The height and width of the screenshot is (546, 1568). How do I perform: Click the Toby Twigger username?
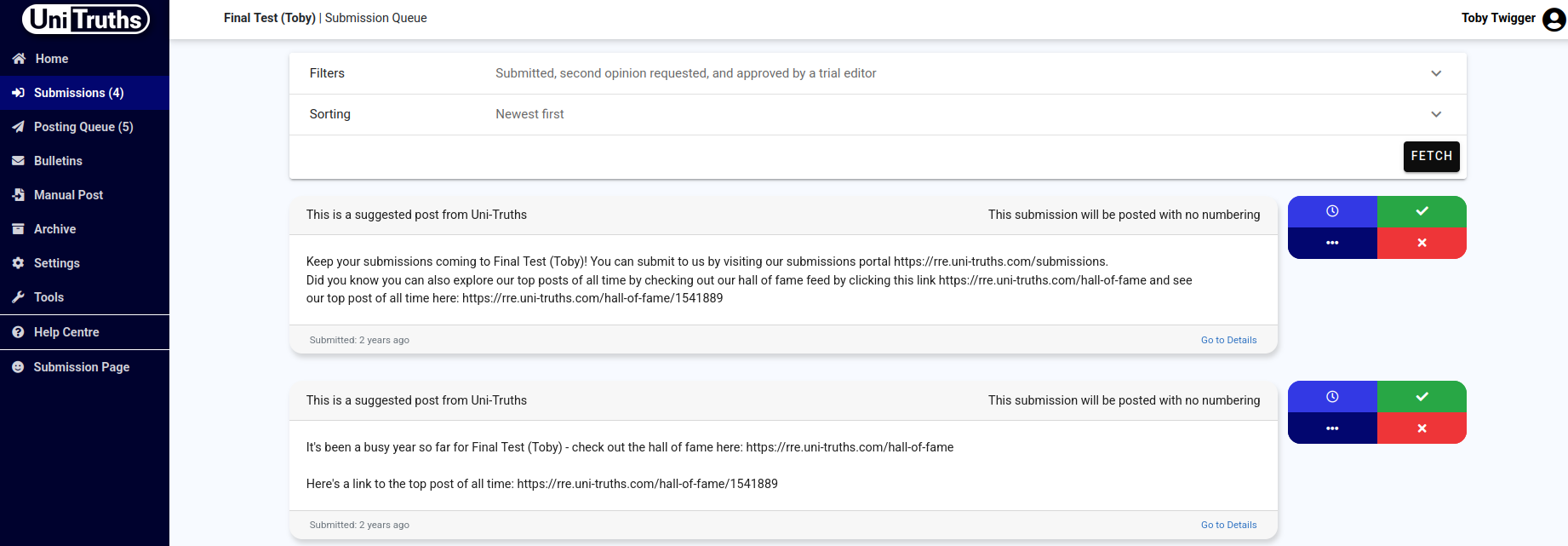coord(1498,18)
